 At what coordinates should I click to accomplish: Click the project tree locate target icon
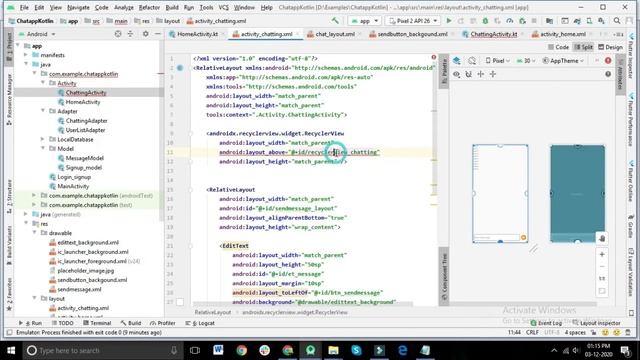(x=118, y=34)
